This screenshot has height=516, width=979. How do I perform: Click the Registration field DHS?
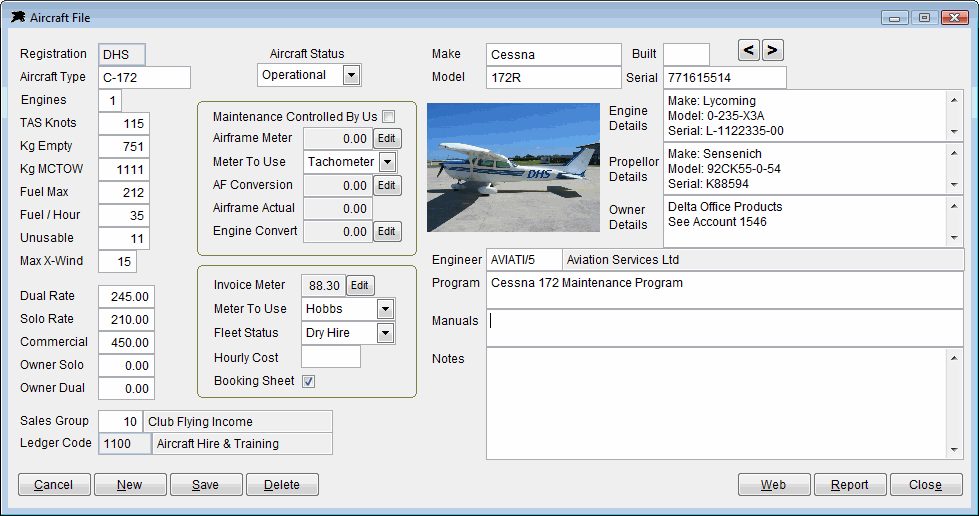coord(122,54)
